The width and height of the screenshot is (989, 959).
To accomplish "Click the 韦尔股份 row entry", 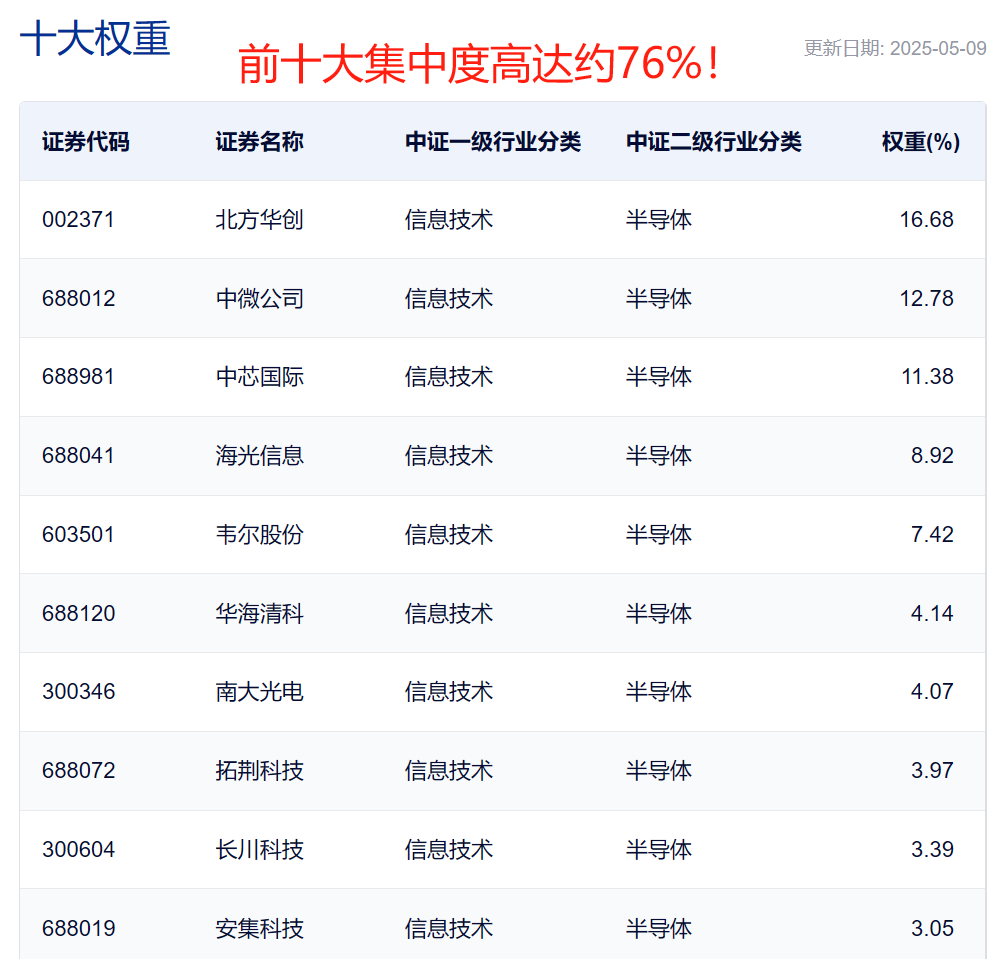I will 257,534.
